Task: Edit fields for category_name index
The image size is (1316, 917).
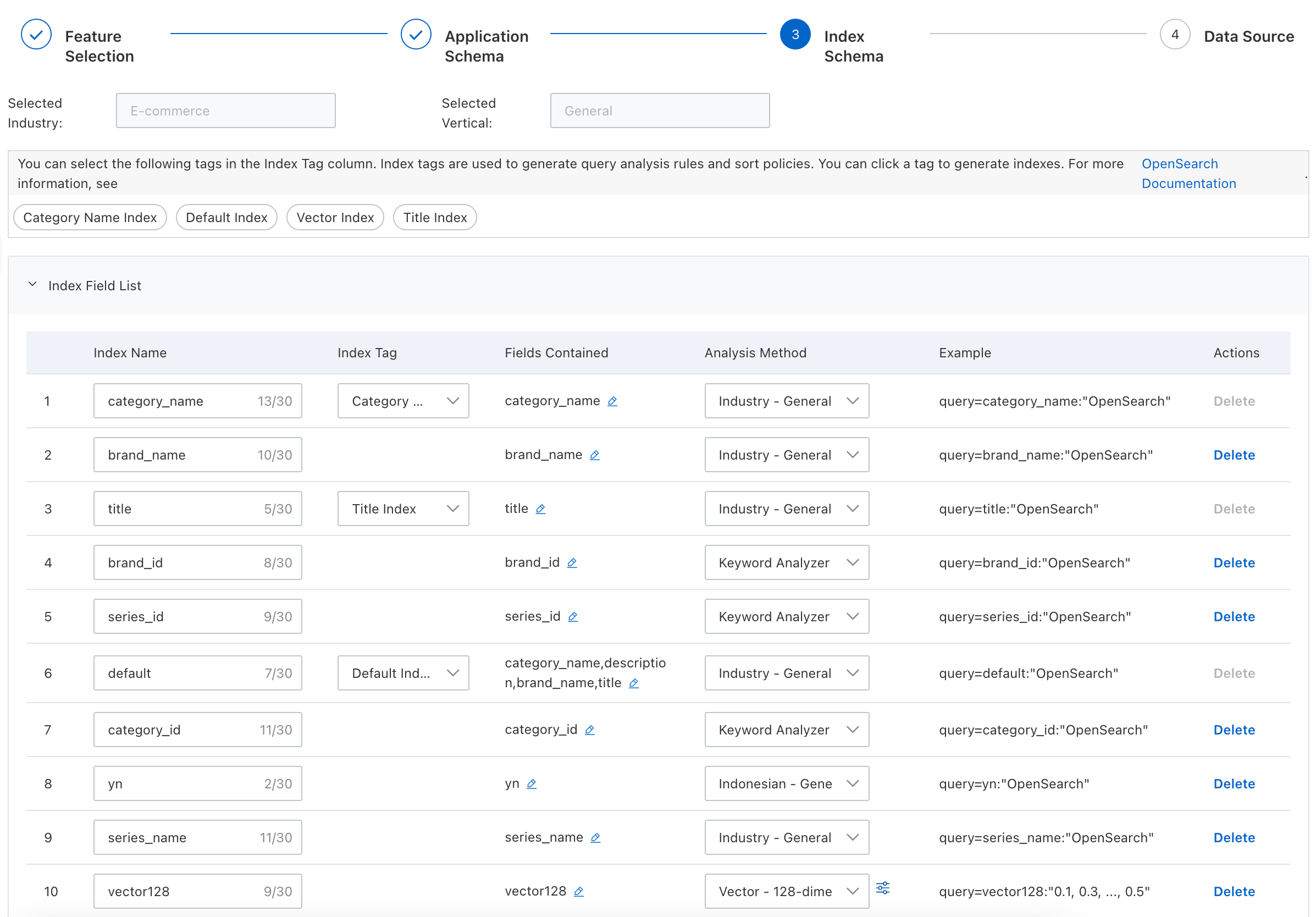Action: tap(612, 401)
